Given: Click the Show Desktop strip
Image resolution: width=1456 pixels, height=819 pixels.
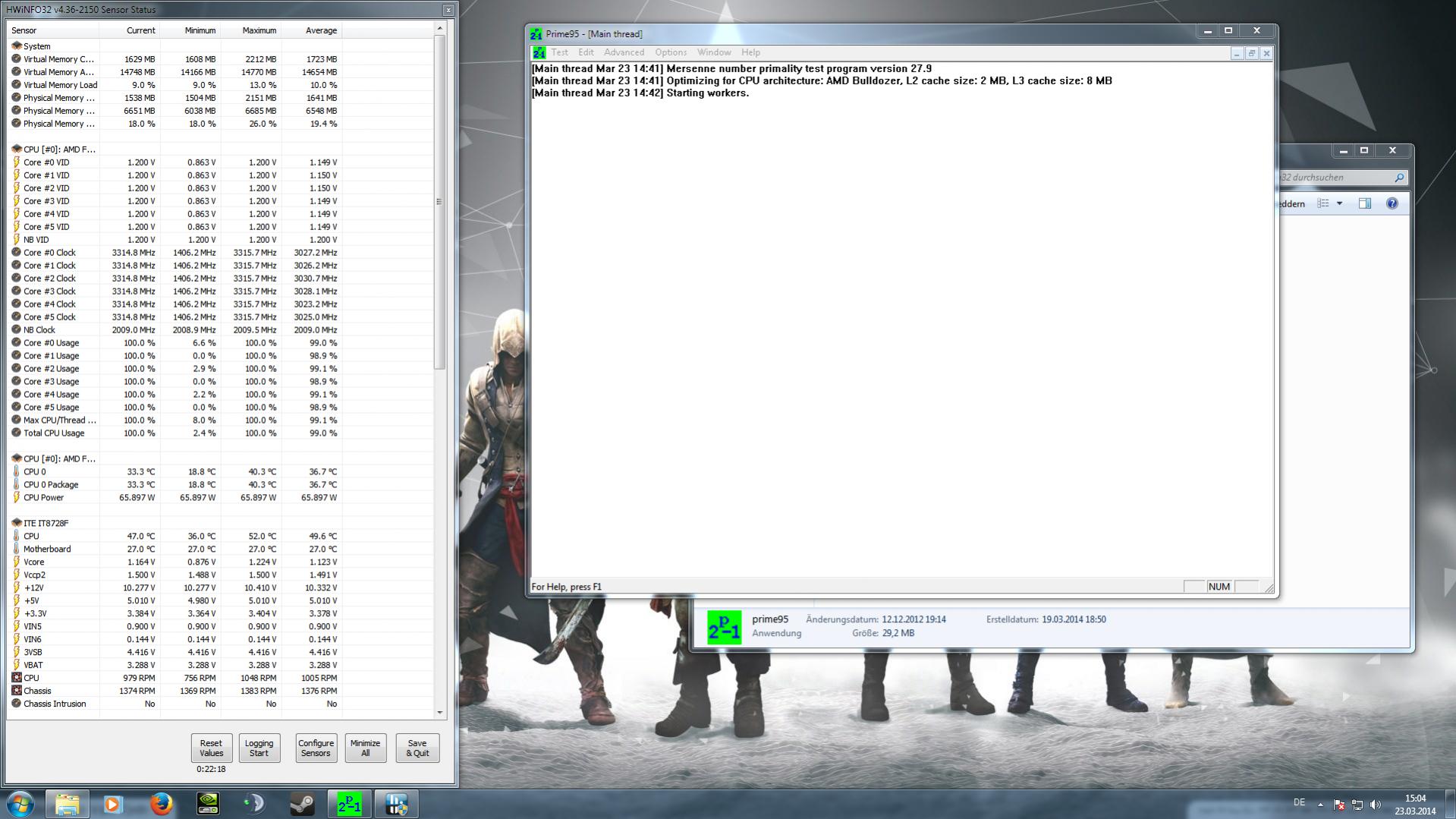Looking at the screenshot, I should [x=1450, y=805].
